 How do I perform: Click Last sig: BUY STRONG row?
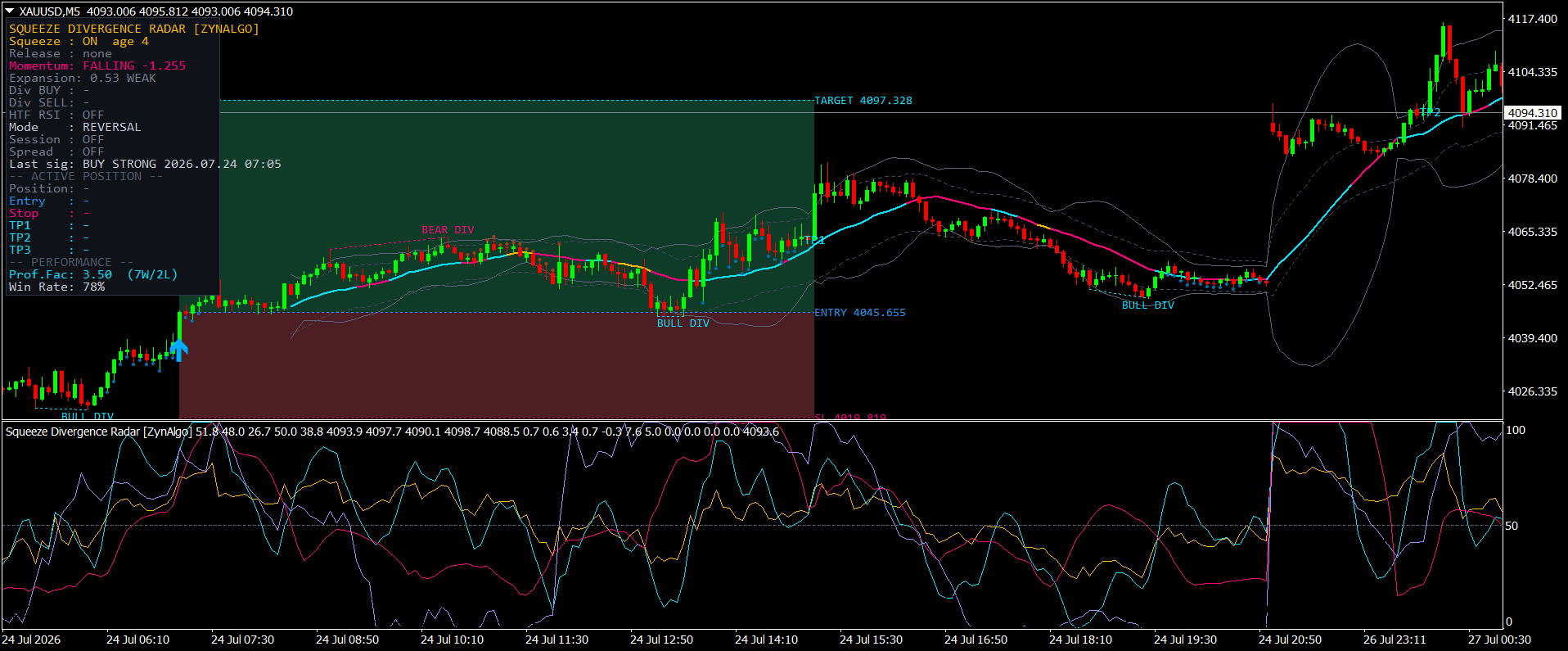(145, 164)
